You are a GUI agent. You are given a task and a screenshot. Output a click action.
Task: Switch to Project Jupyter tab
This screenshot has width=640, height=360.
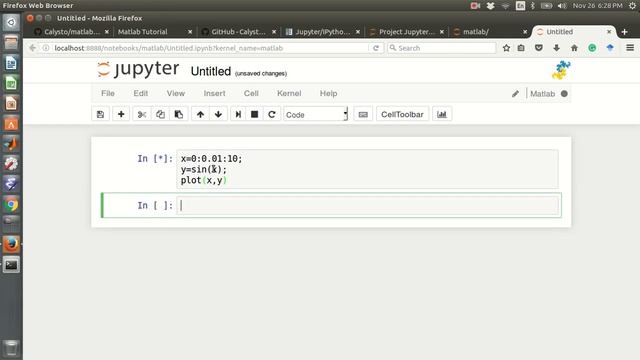pyautogui.click(x=406, y=32)
